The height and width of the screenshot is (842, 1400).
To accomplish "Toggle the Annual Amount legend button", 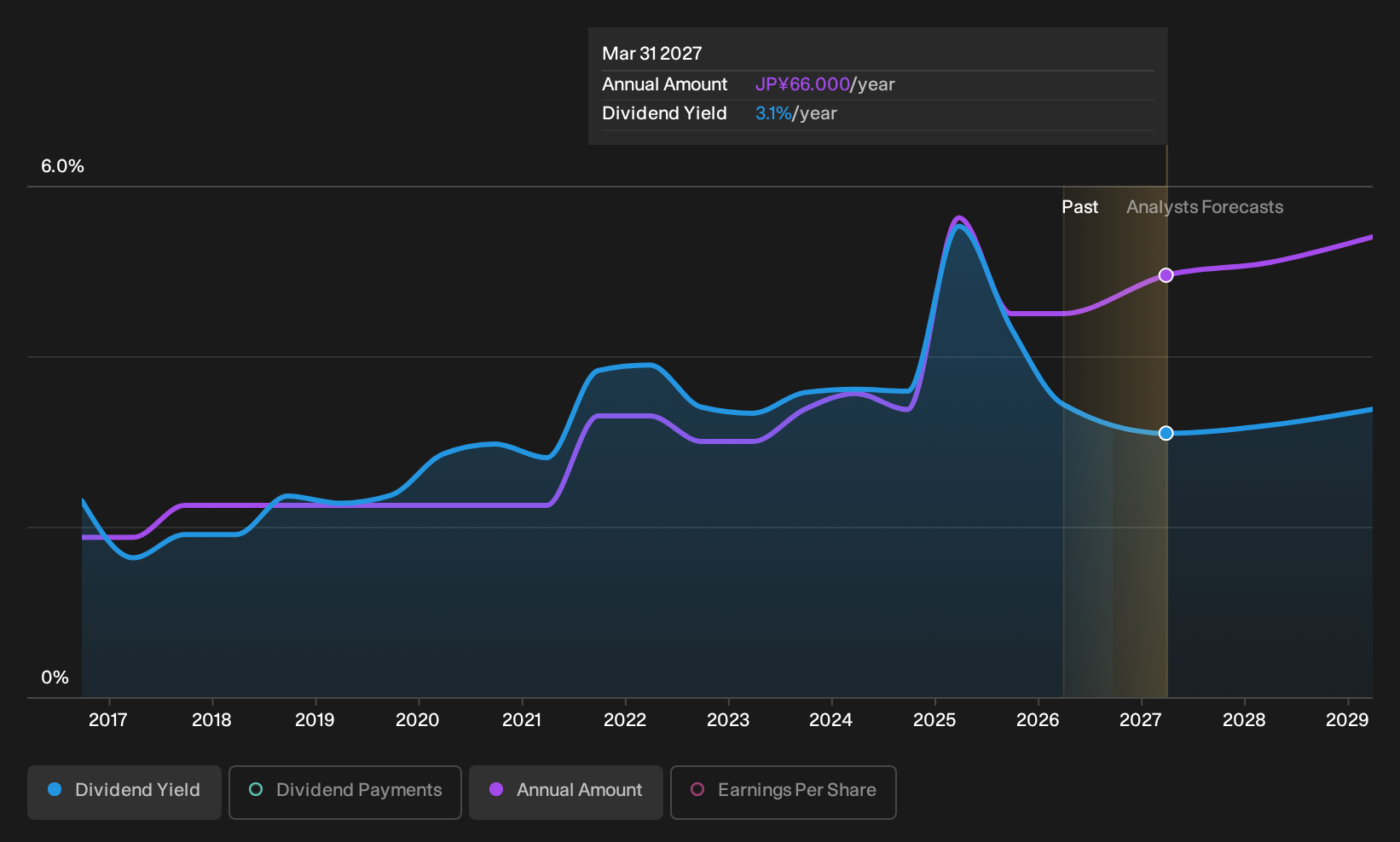I will pyautogui.click(x=566, y=793).
